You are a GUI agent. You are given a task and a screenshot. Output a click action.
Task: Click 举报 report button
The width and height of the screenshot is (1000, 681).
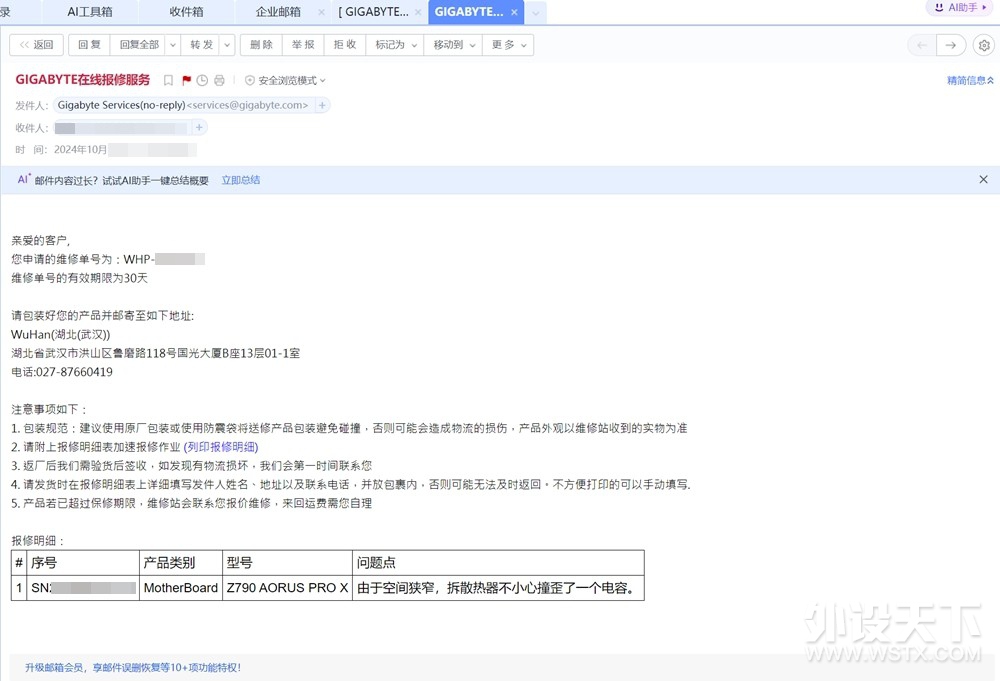click(x=303, y=45)
